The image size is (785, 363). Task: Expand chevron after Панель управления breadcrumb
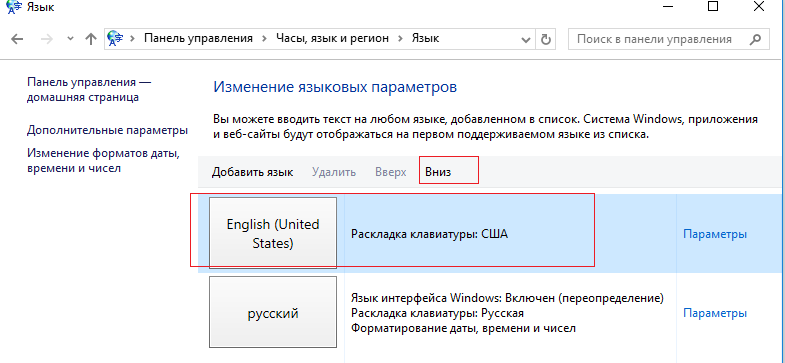(264, 39)
